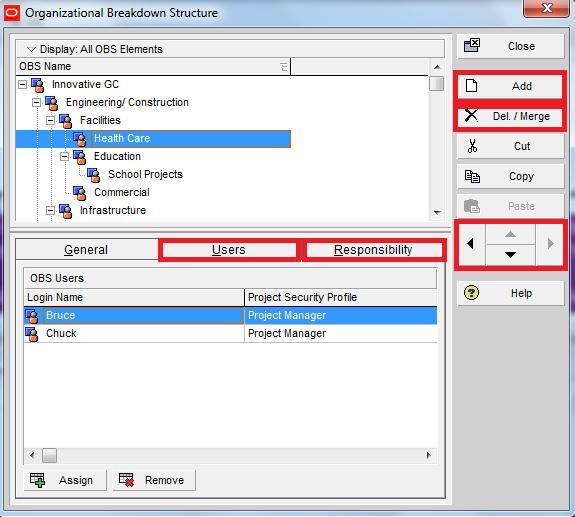This screenshot has height=517, width=575.
Task: Click the hierarchy icon in OBS Name header
Action: point(284,67)
